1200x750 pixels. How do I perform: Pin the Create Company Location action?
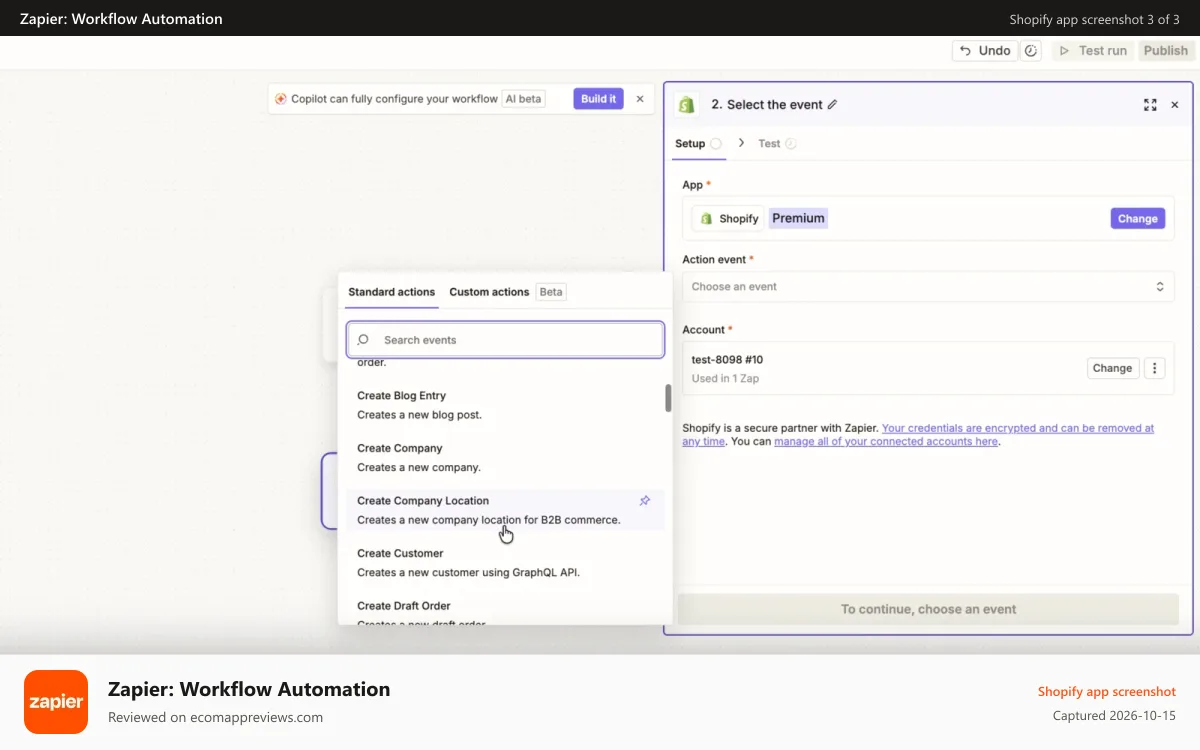tap(645, 500)
